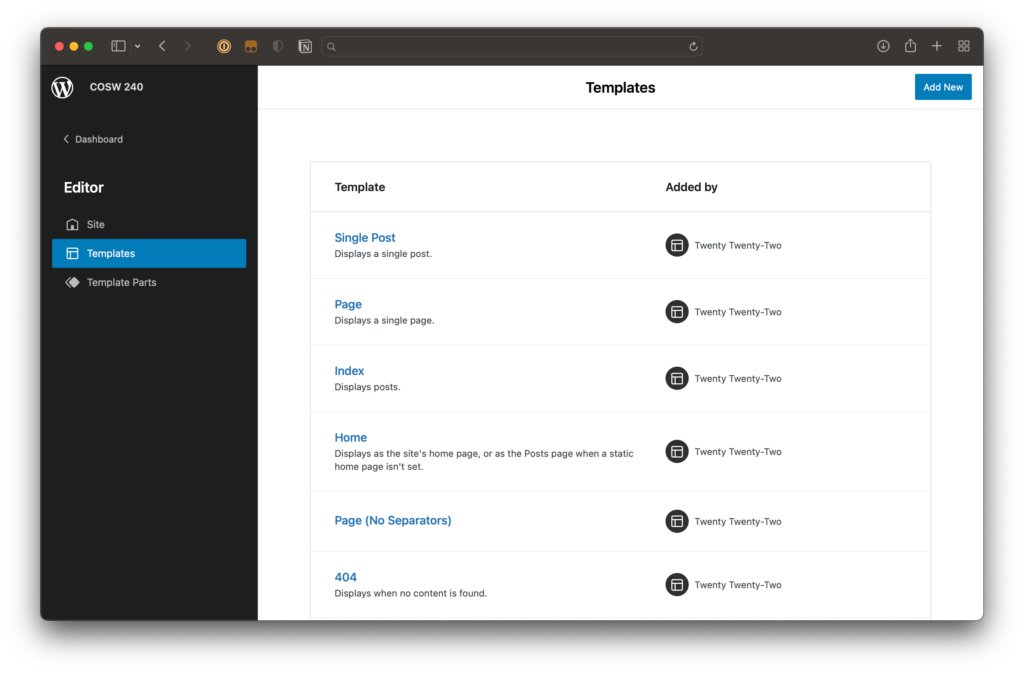Open the 404 template link
This screenshot has height=674, width=1024.
click(x=345, y=577)
